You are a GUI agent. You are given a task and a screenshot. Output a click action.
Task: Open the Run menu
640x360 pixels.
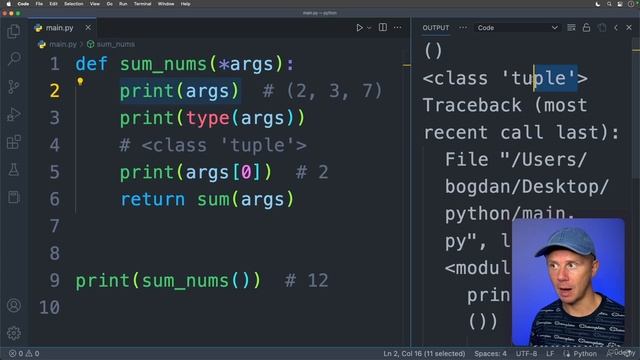pyautogui.click(x=123, y=4)
